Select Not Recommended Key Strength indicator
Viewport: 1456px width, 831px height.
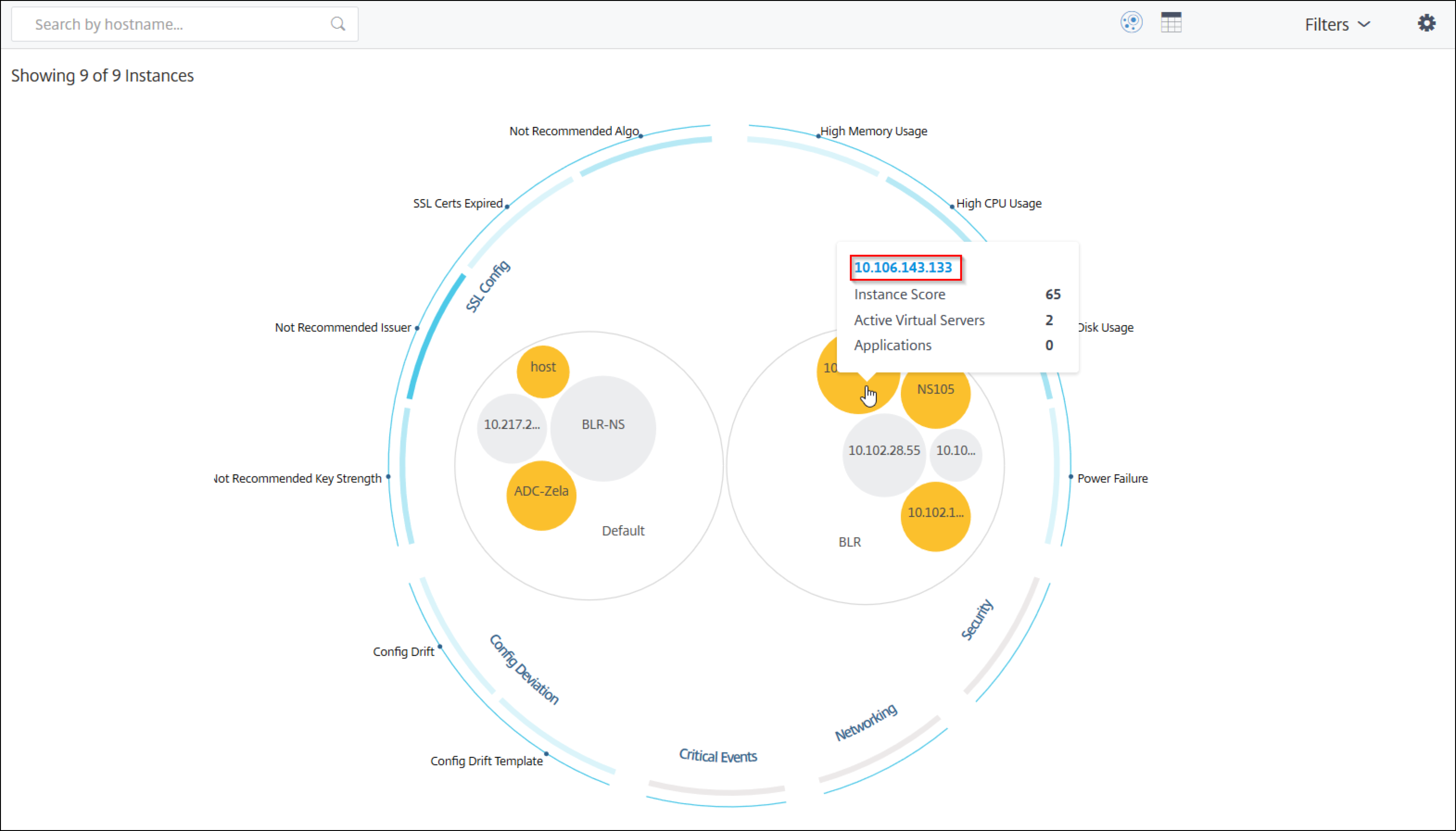click(298, 478)
